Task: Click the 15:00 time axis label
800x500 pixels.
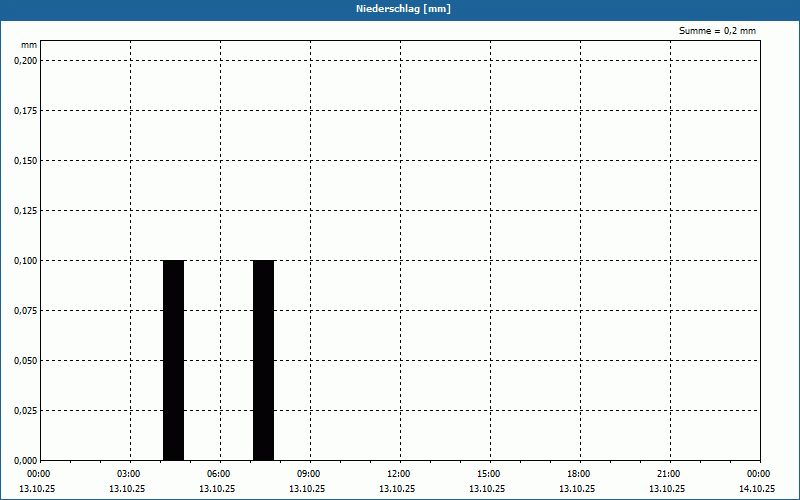Action: [x=489, y=474]
